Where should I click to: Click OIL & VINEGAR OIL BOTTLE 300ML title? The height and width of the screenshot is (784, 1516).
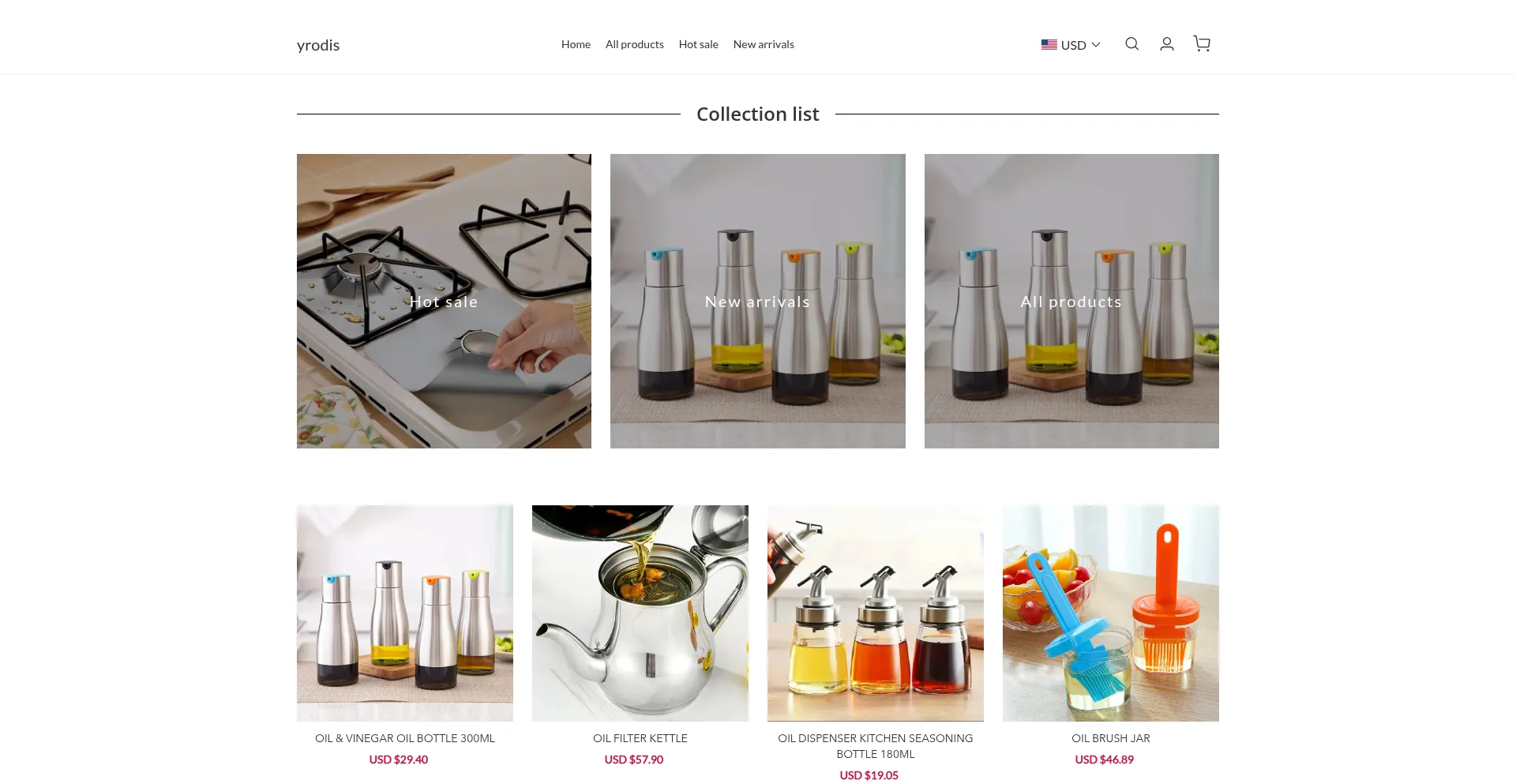pyautogui.click(x=405, y=738)
